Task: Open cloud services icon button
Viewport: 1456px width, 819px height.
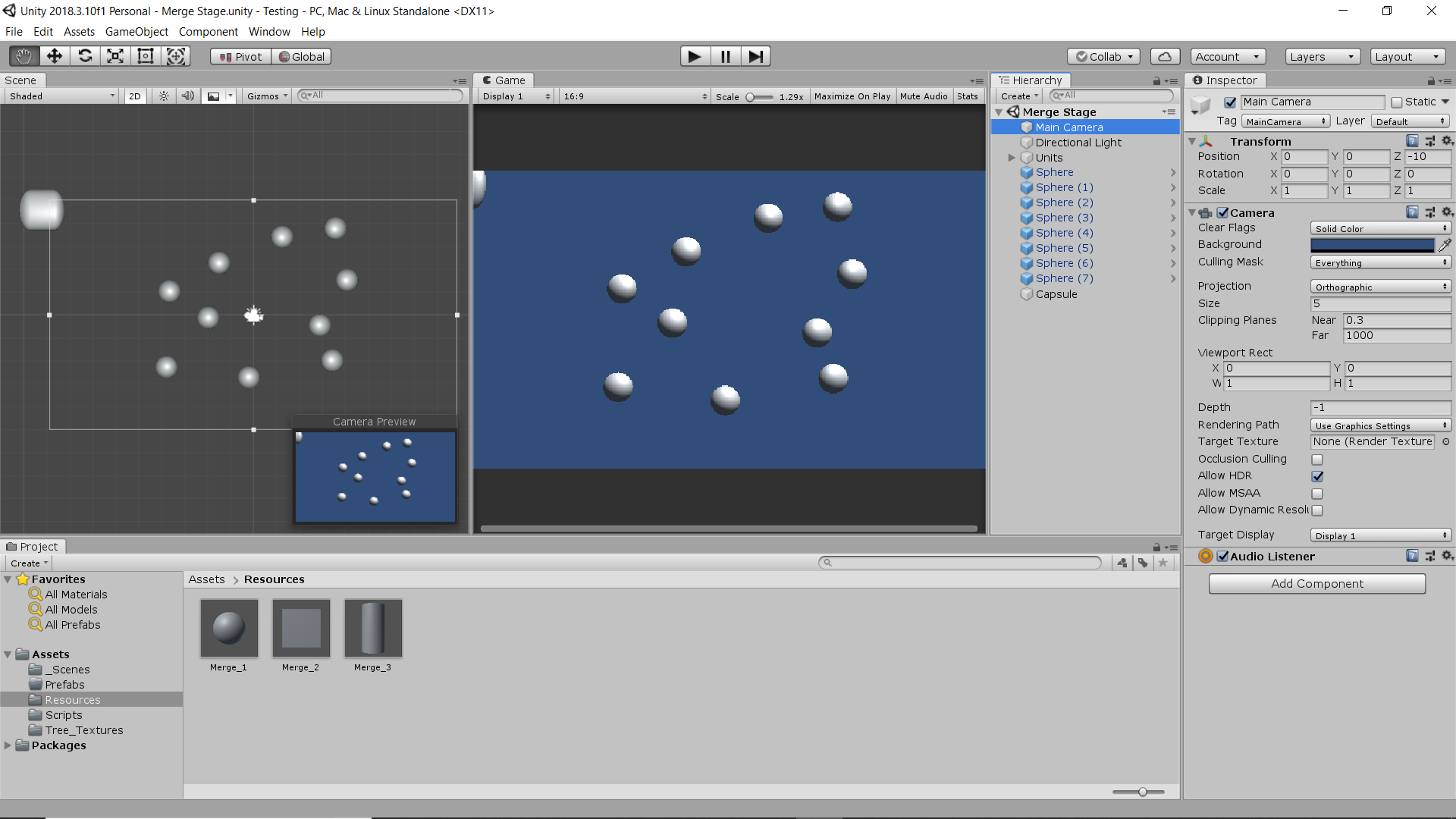Action: coord(1165,56)
